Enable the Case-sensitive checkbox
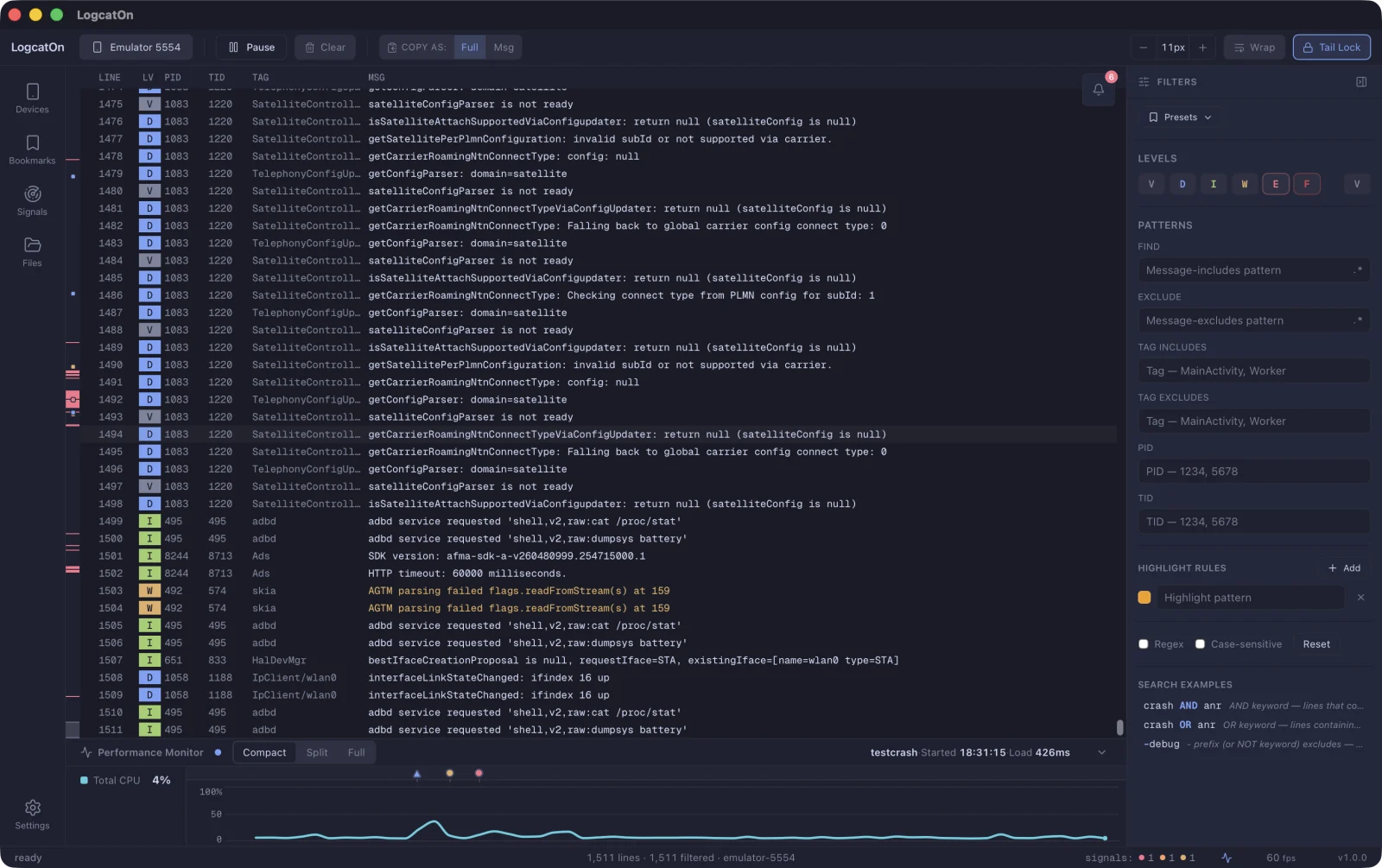1382x868 pixels. click(x=1200, y=644)
